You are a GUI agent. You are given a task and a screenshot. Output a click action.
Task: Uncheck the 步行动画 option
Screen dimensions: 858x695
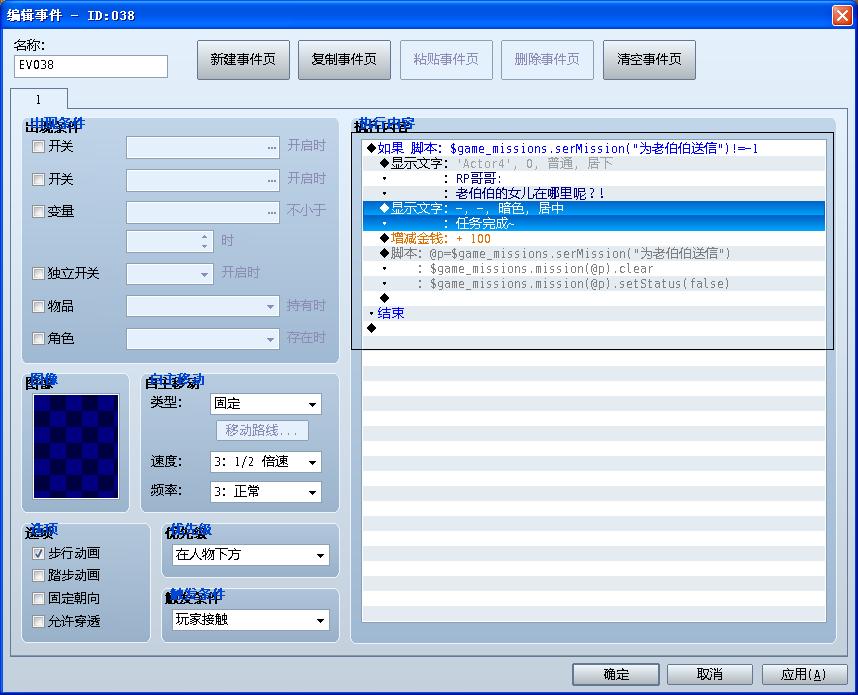pyautogui.click(x=38, y=554)
